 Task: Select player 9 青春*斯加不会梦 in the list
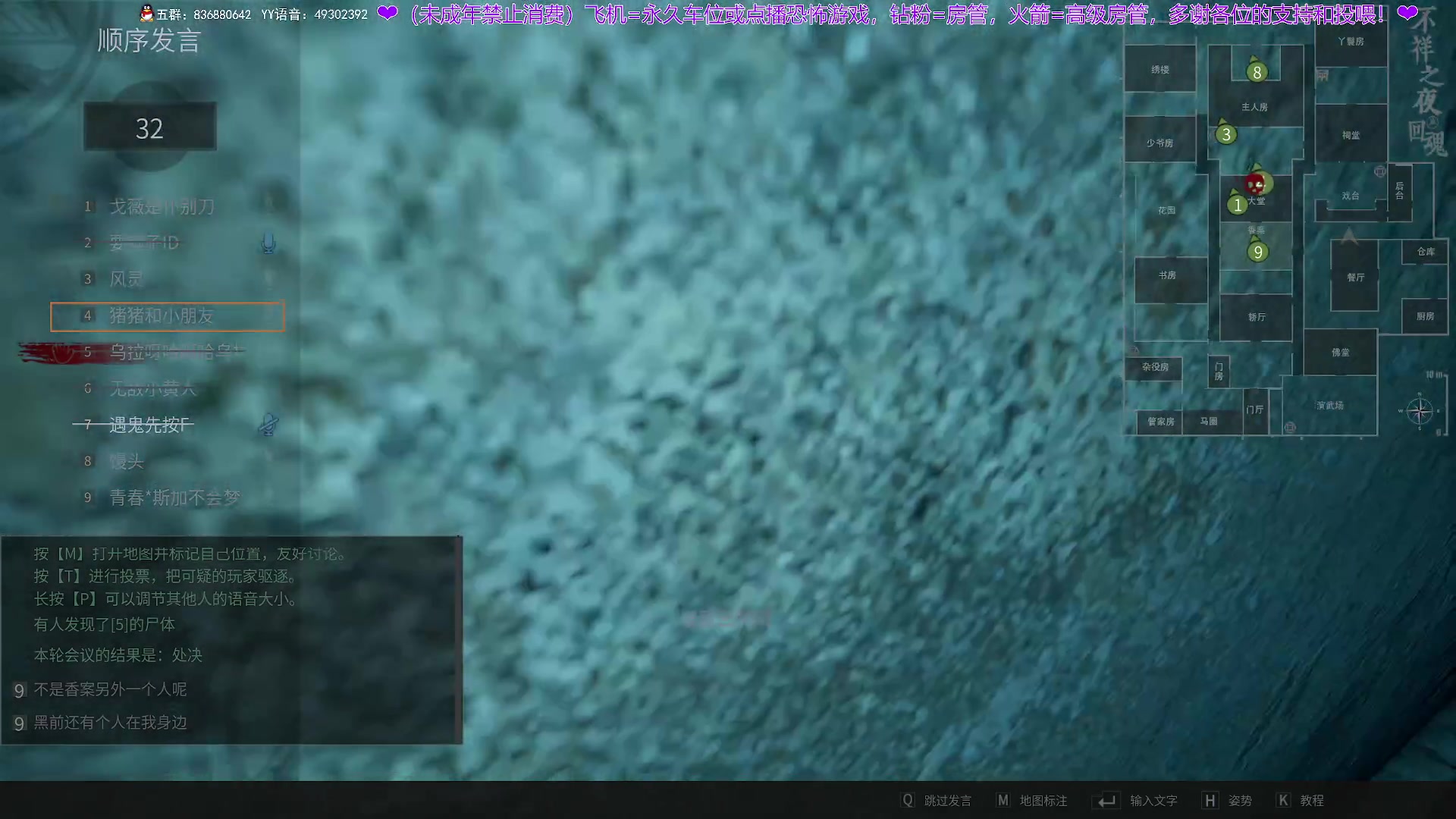pos(174,497)
